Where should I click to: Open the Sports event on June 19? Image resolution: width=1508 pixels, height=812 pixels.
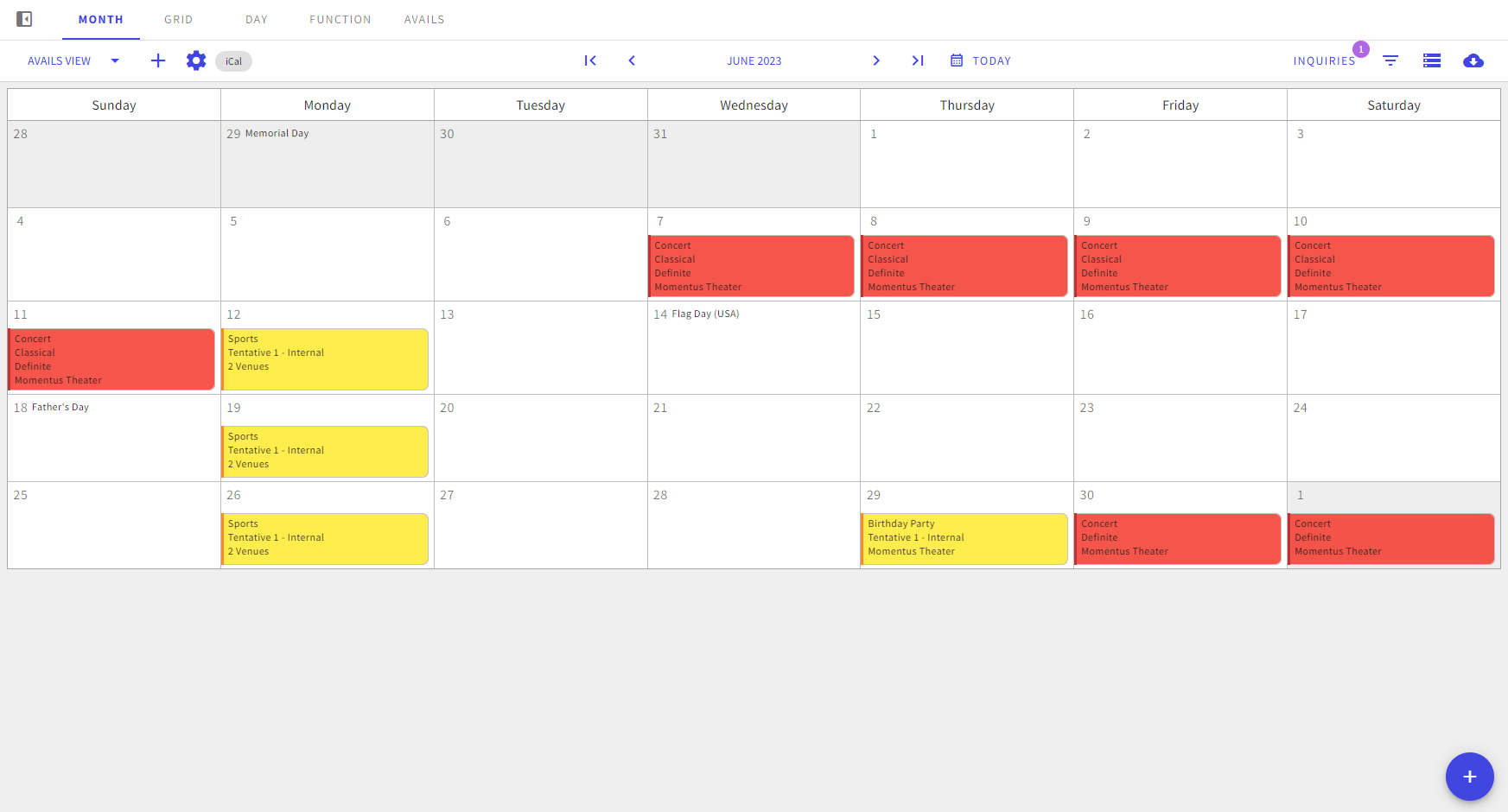(325, 452)
